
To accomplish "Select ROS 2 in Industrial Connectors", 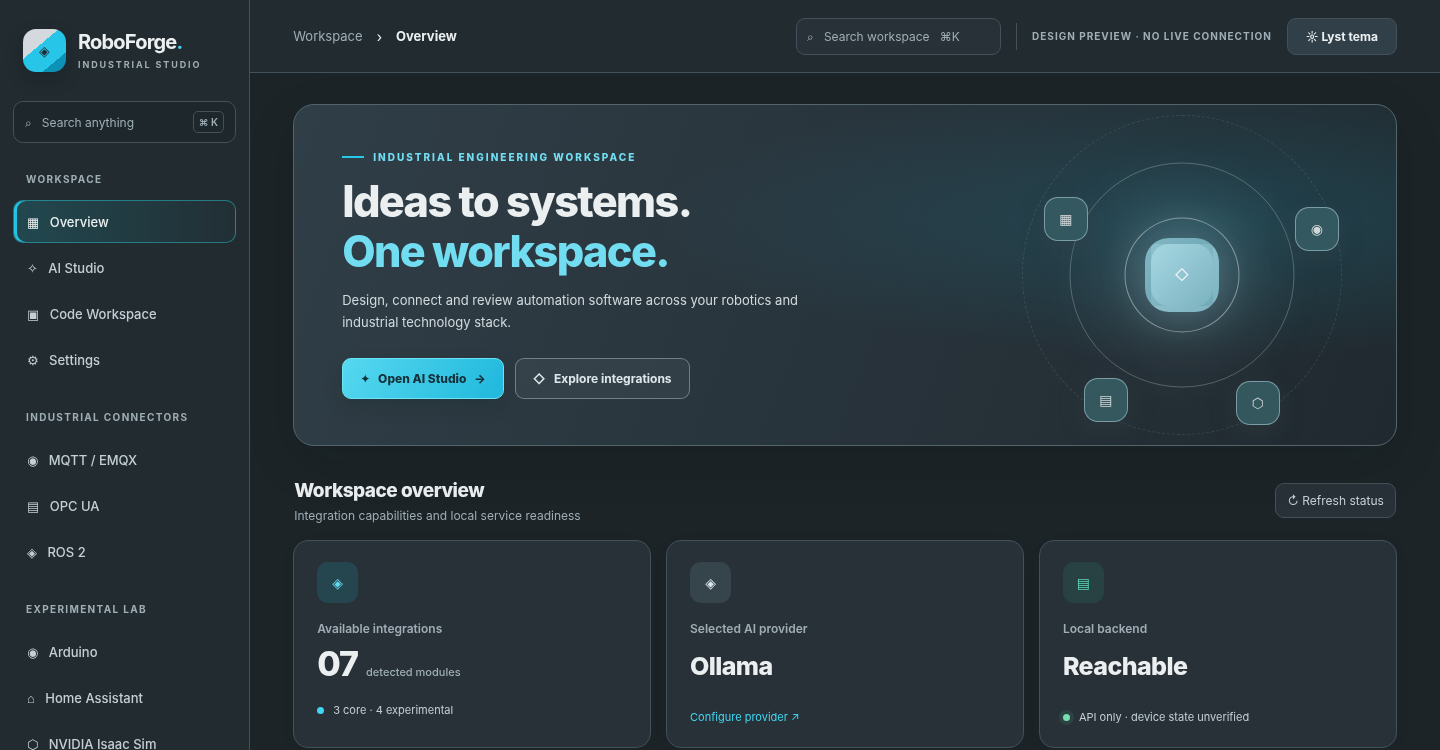I will [125, 553].
